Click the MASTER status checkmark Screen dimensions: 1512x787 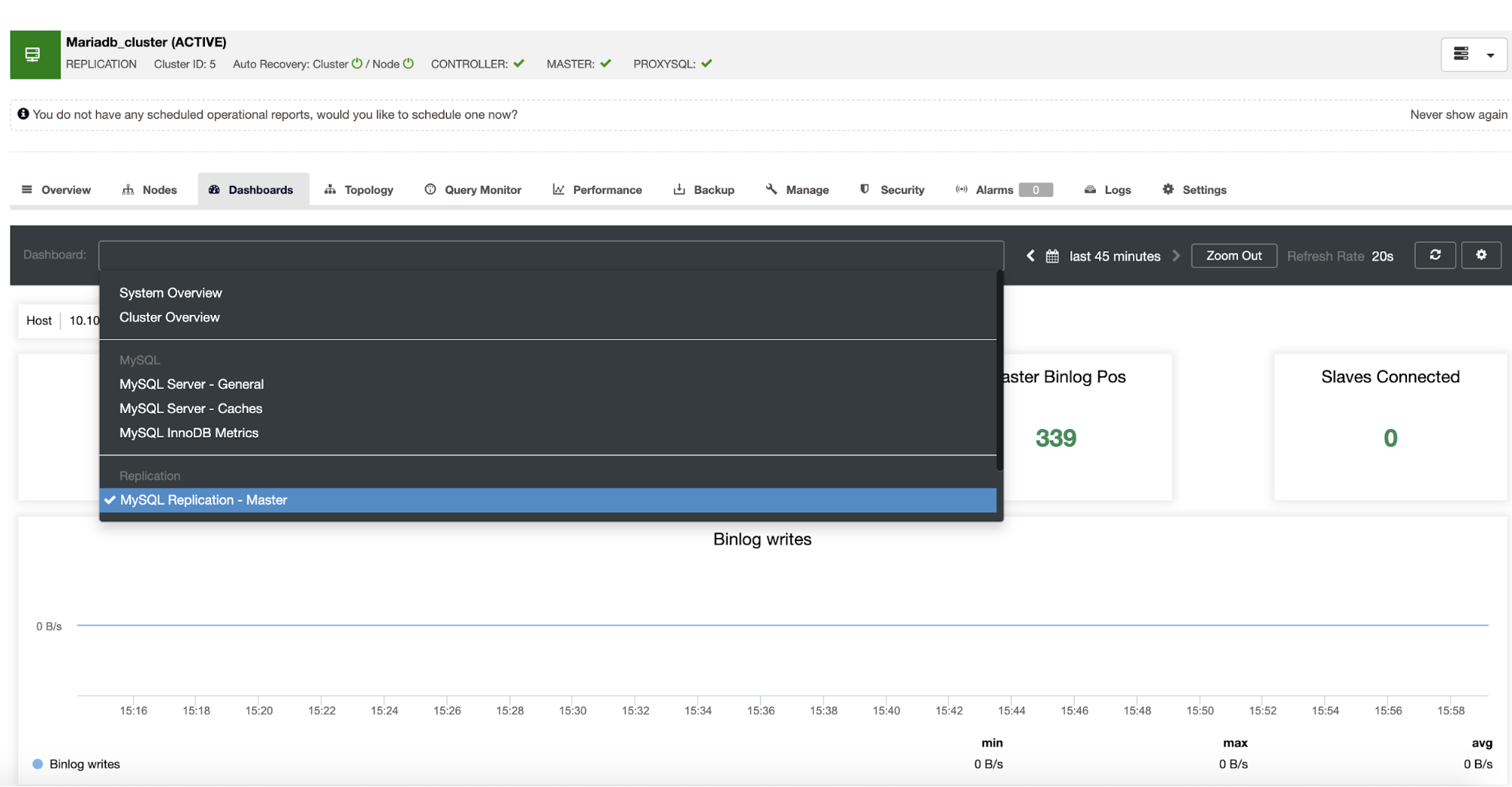click(x=606, y=64)
